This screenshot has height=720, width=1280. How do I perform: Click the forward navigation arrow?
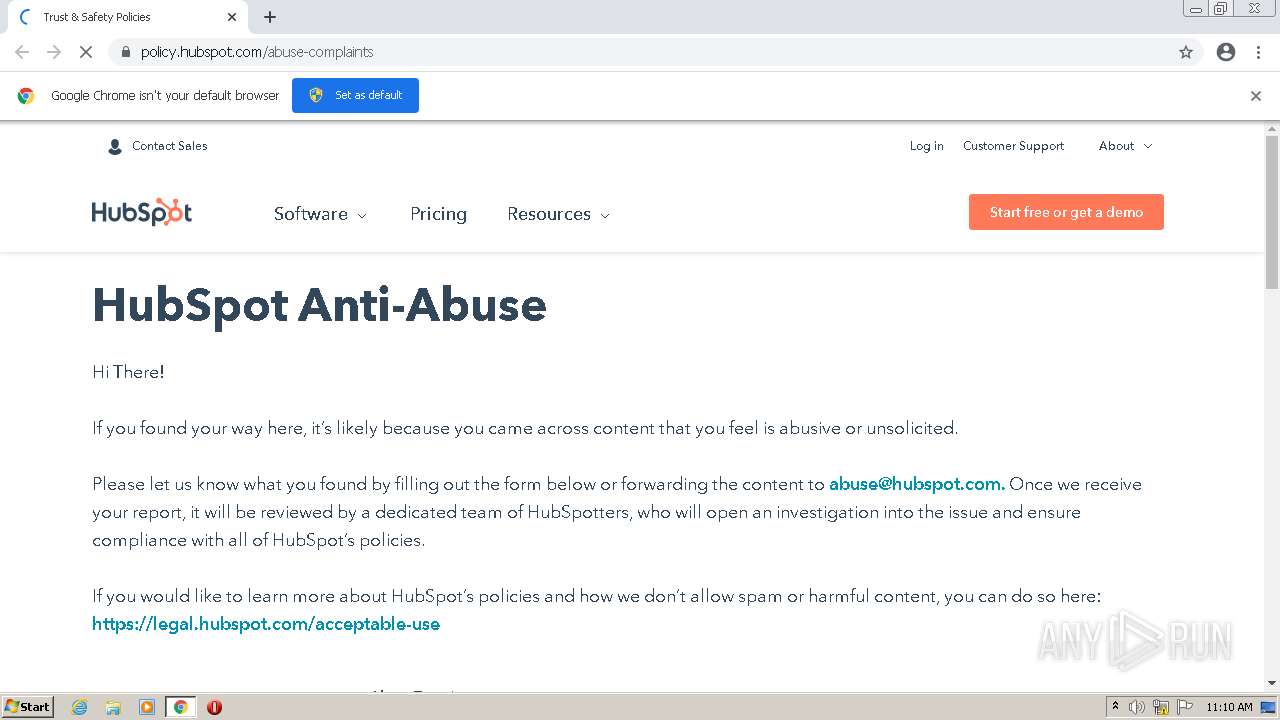click(54, 52)
